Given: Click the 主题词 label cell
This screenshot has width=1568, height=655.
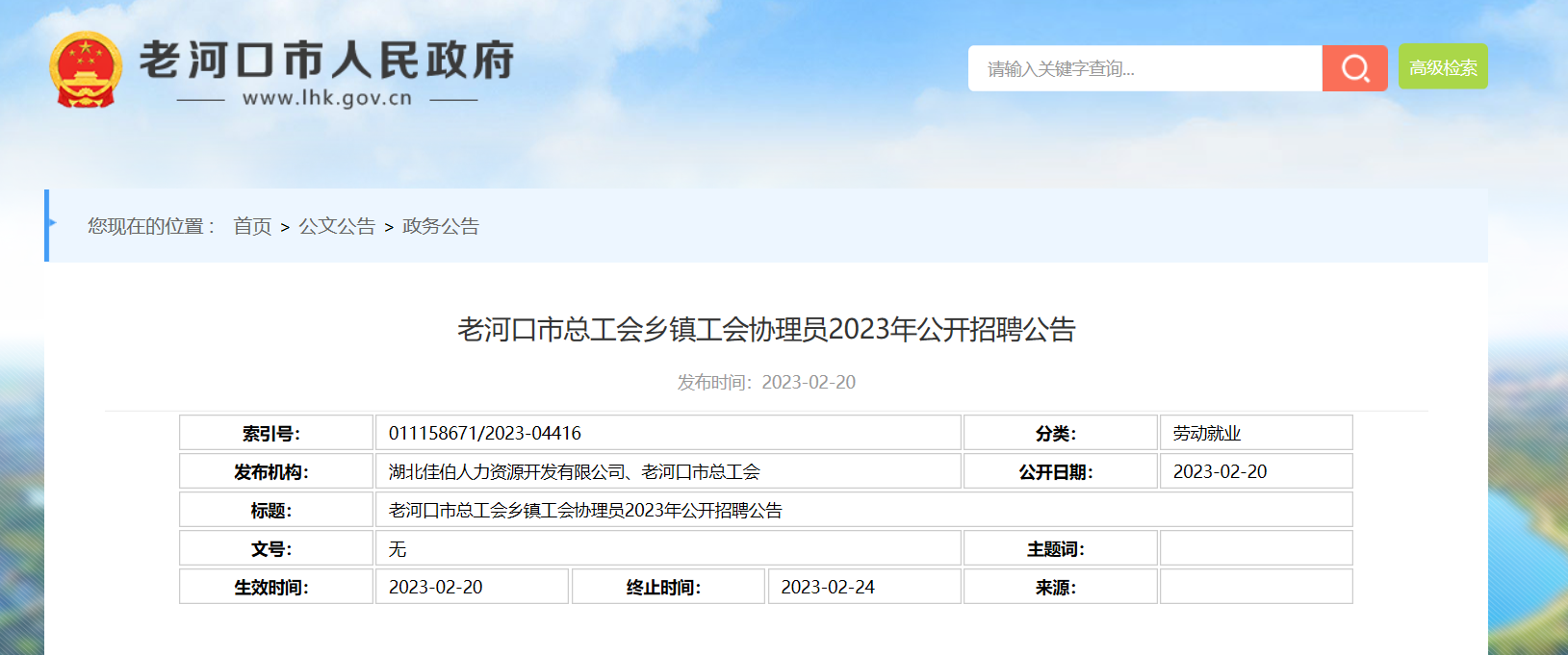Looking at the screenshot, I should click(1061, 548).
